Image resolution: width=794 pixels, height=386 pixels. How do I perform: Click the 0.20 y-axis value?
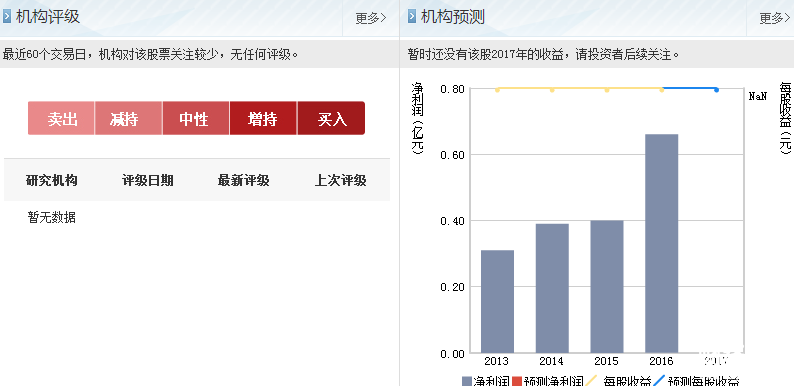coord(452,287)
